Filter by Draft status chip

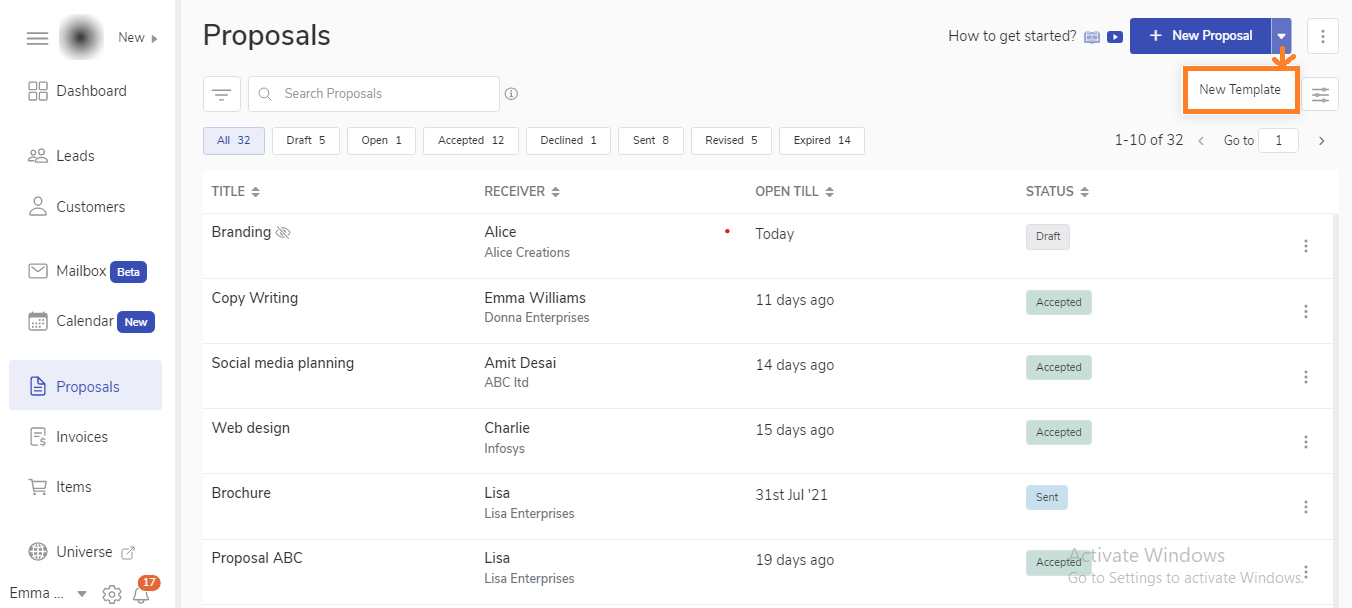(x=305, y=141)
